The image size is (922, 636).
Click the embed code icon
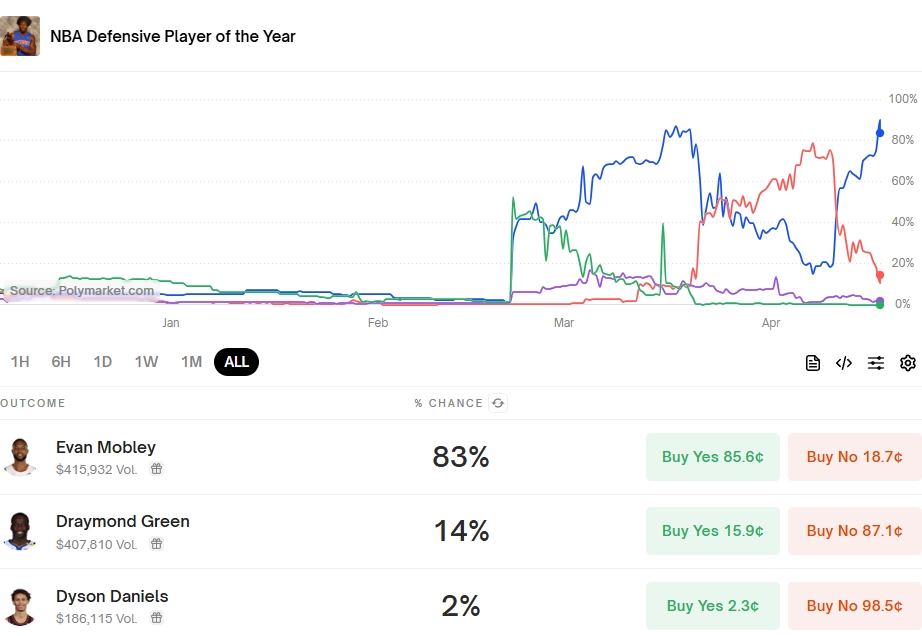(844, 363)
